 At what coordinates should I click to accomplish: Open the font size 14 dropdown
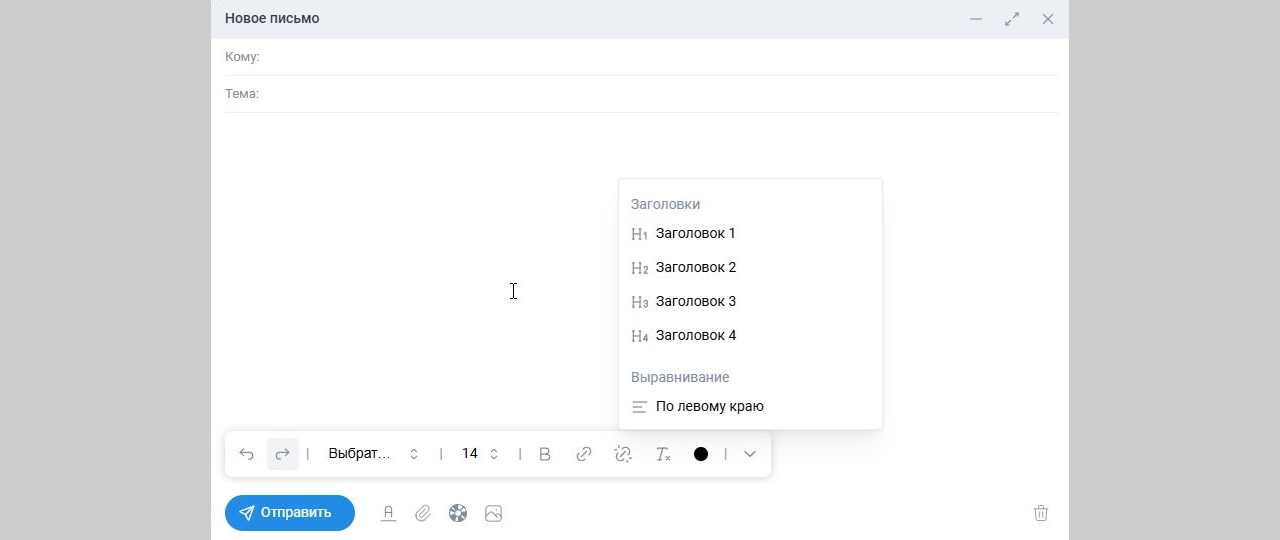tap(479, 454)
